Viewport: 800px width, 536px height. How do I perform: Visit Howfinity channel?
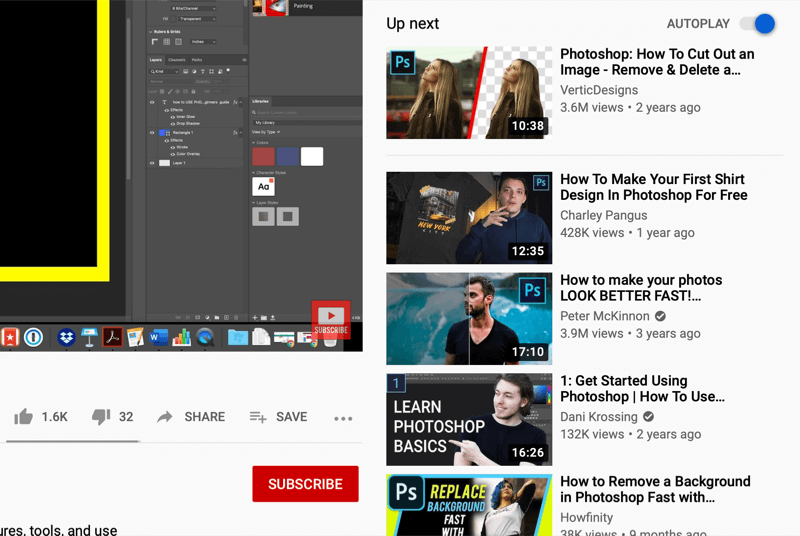[x=586, y=517]
